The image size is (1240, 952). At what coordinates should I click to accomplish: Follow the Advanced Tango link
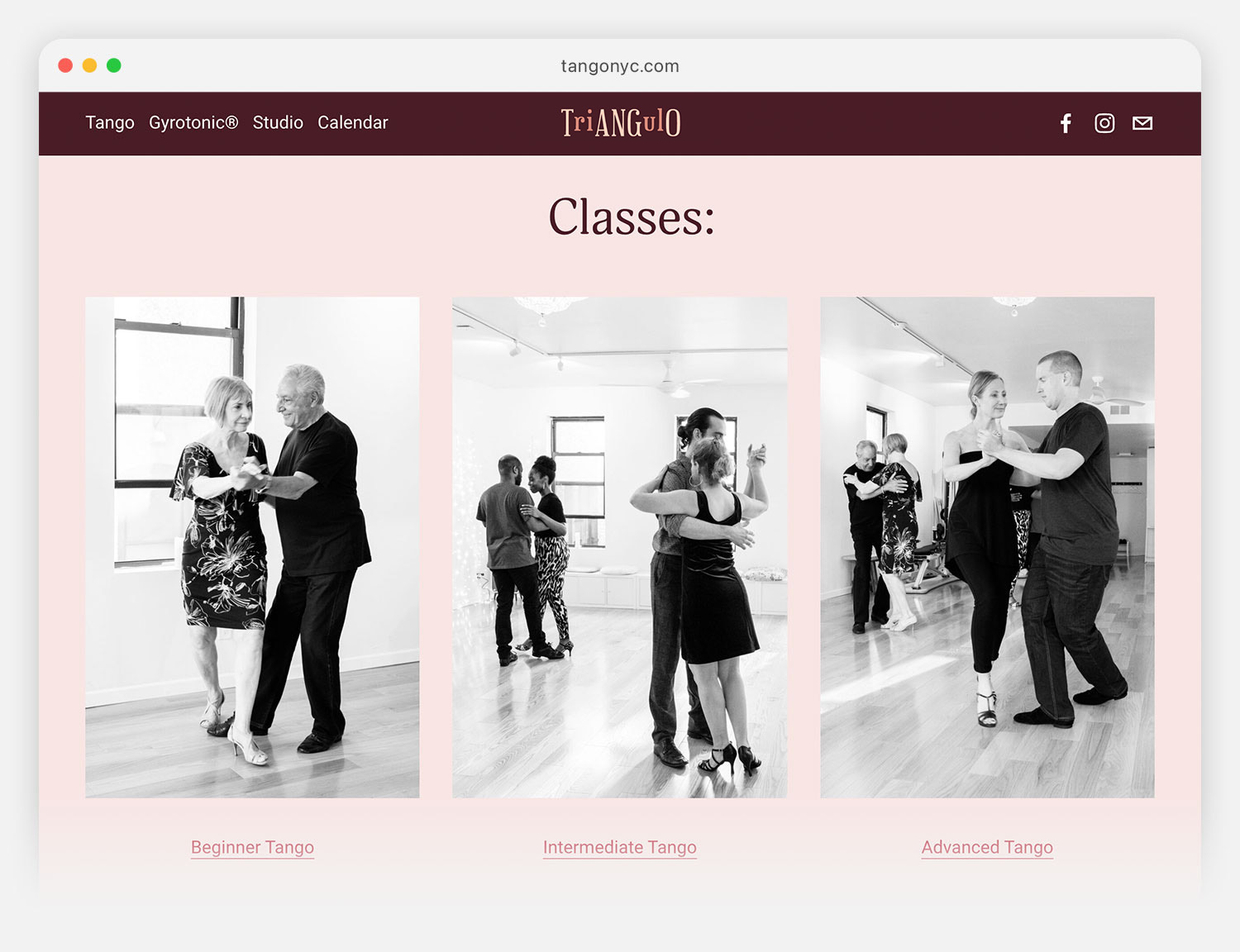(987, 847)
